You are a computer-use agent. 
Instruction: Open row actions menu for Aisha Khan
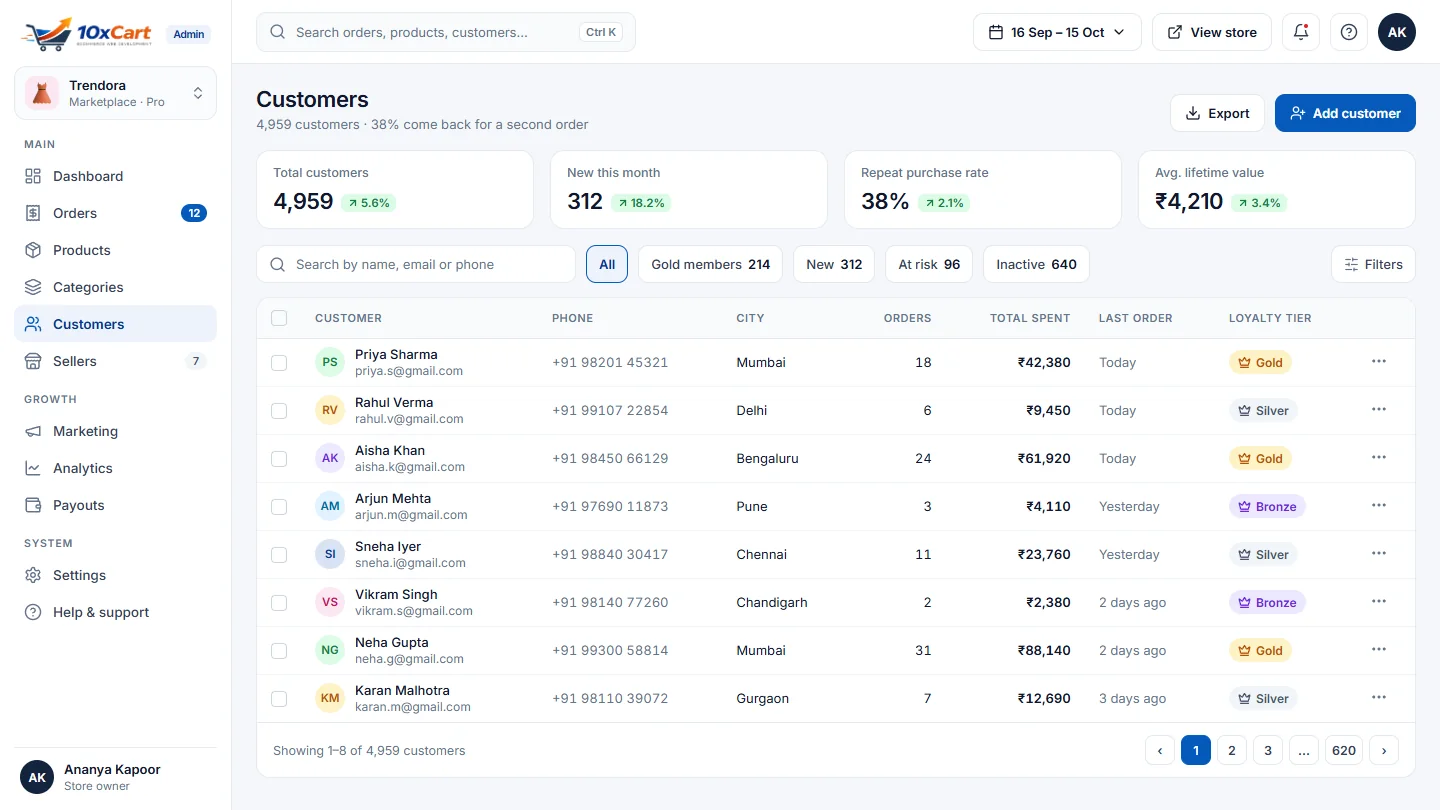click(1379, 458)
